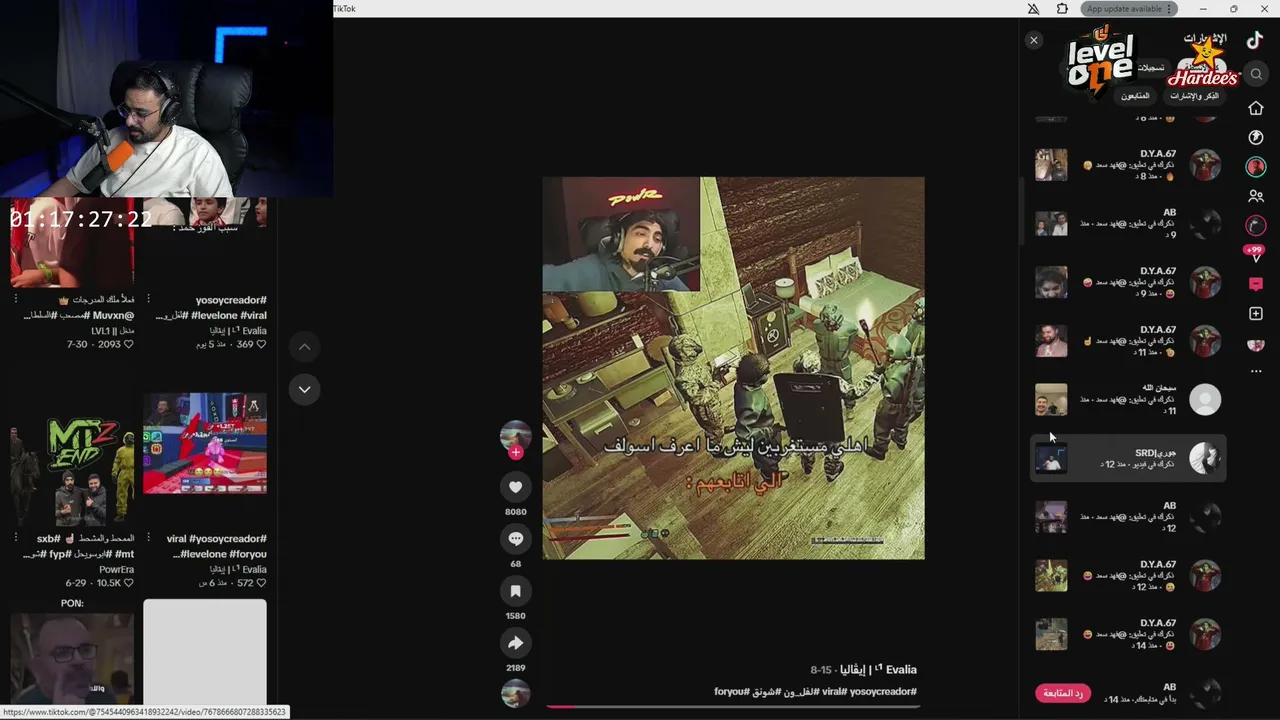Go to the next video with down arrow
Screen dimensions: 1280x720
[x=305, y=389]
